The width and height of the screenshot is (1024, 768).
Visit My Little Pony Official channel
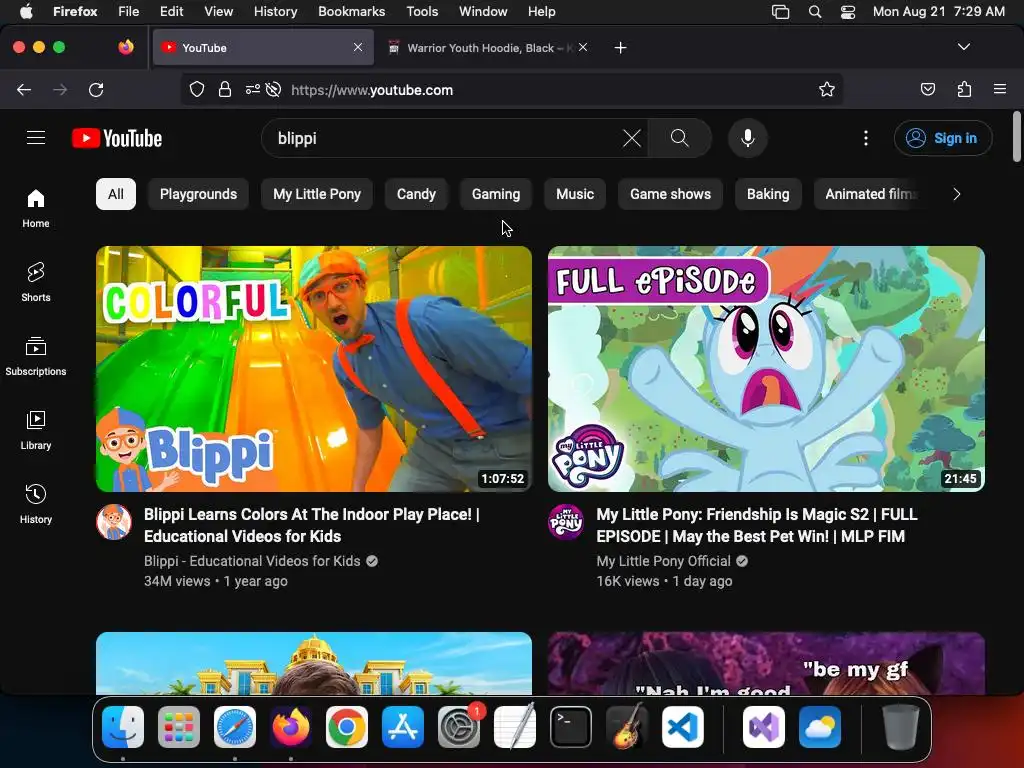(x=664, y=561)
